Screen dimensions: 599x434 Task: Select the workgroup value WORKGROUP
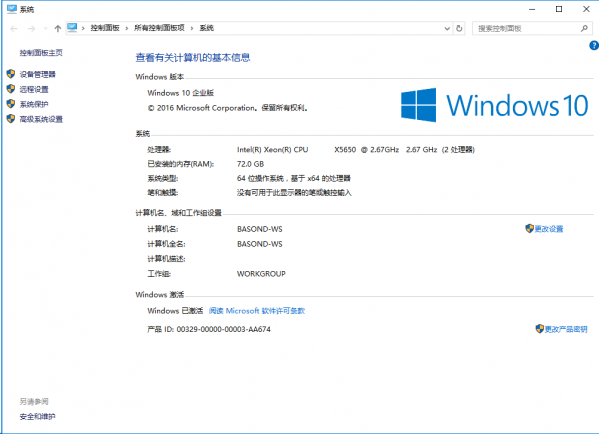(261, 274)
